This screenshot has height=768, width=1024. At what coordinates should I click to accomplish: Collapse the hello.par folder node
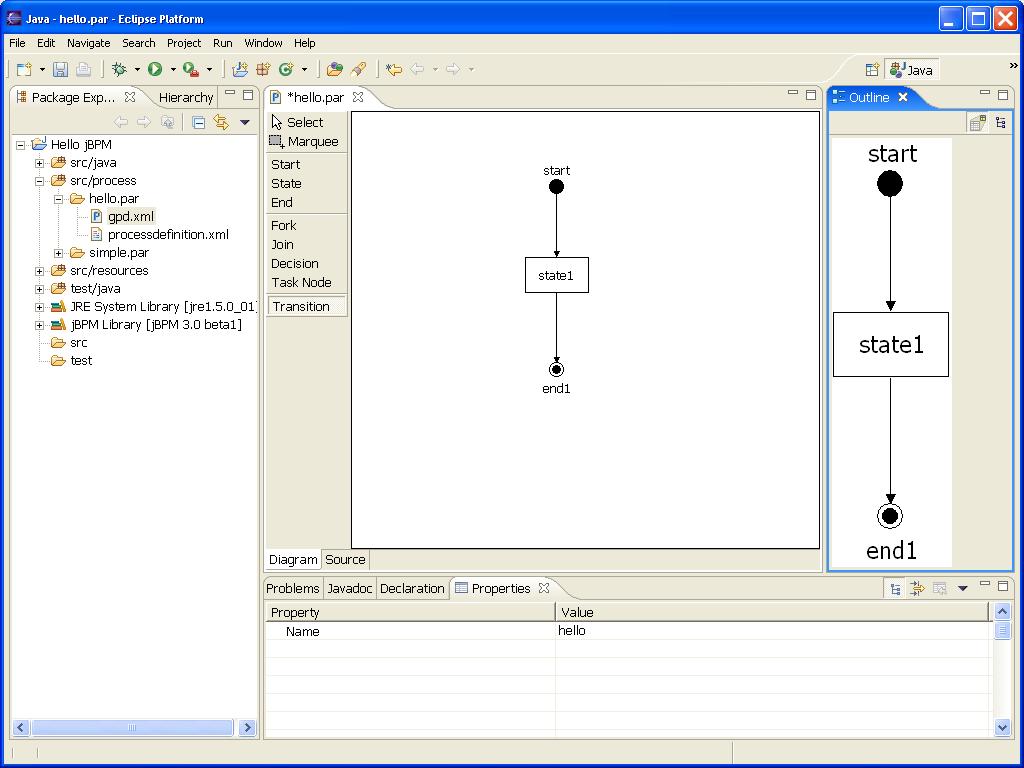point(59,199)
